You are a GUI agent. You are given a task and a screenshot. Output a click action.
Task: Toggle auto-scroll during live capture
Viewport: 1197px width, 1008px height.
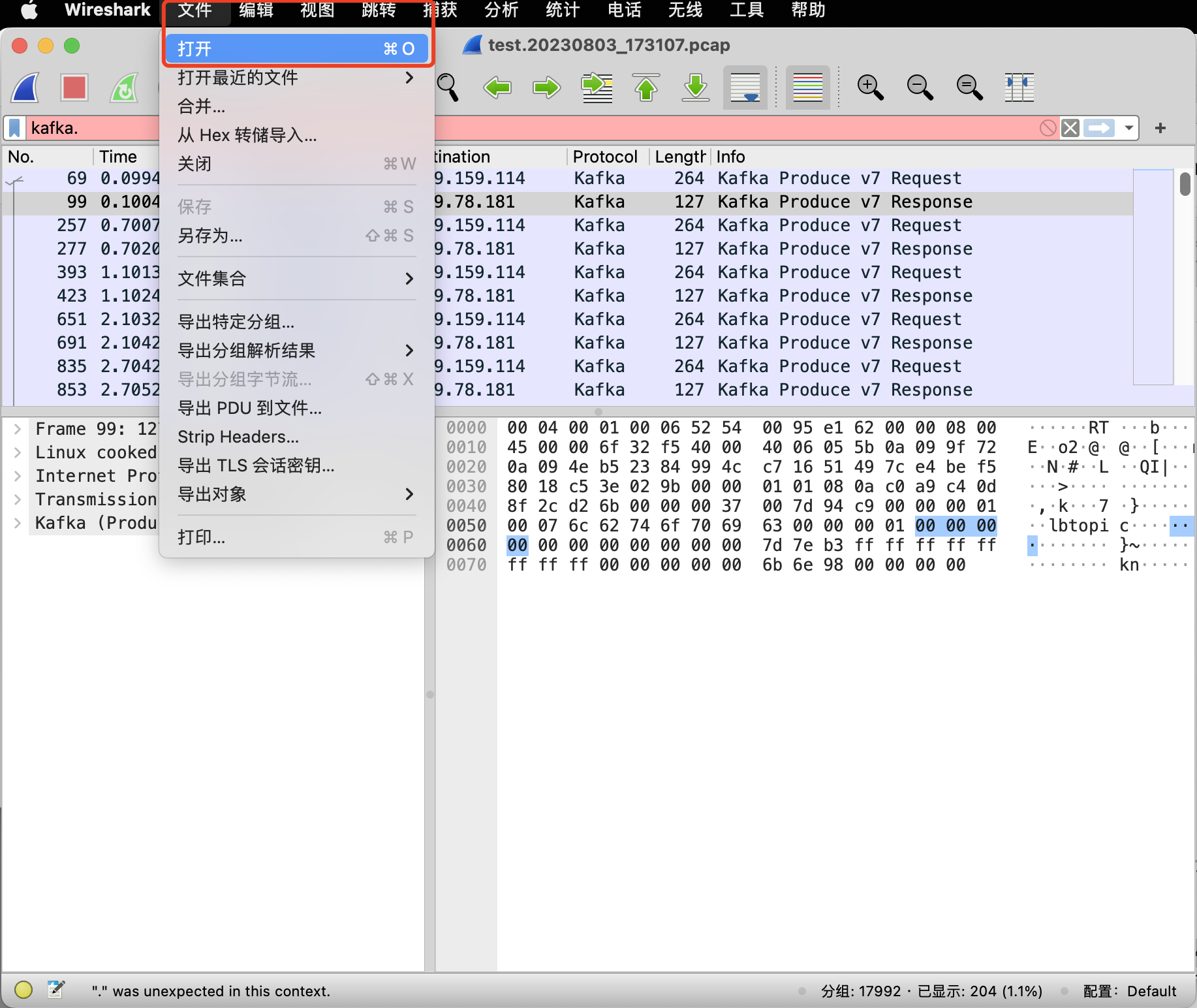tap(745, 87)
